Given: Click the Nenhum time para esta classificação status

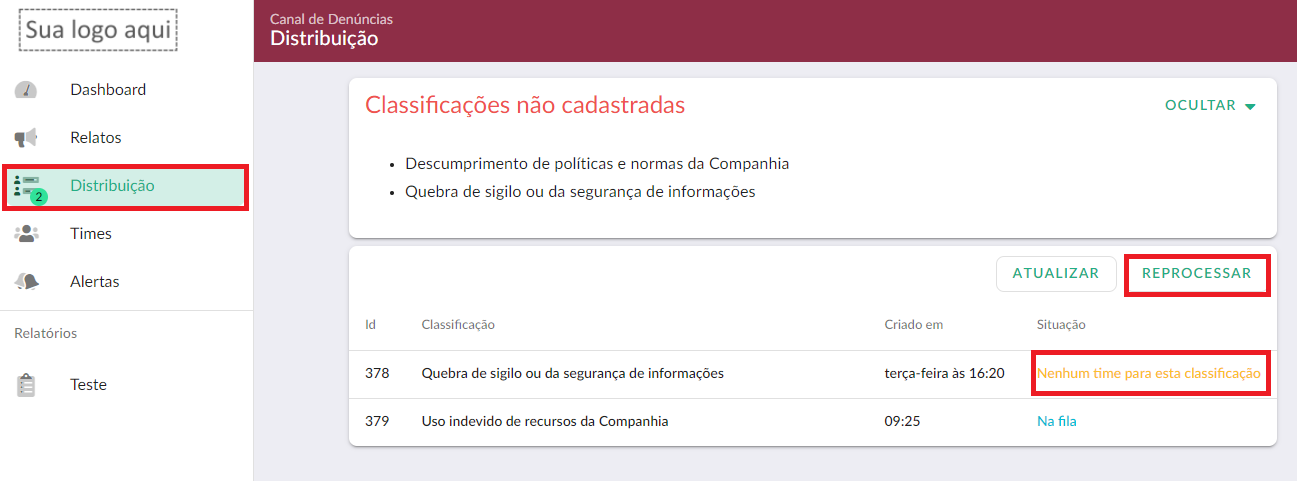Looking at the screenshot, I should pos(1149,374).
